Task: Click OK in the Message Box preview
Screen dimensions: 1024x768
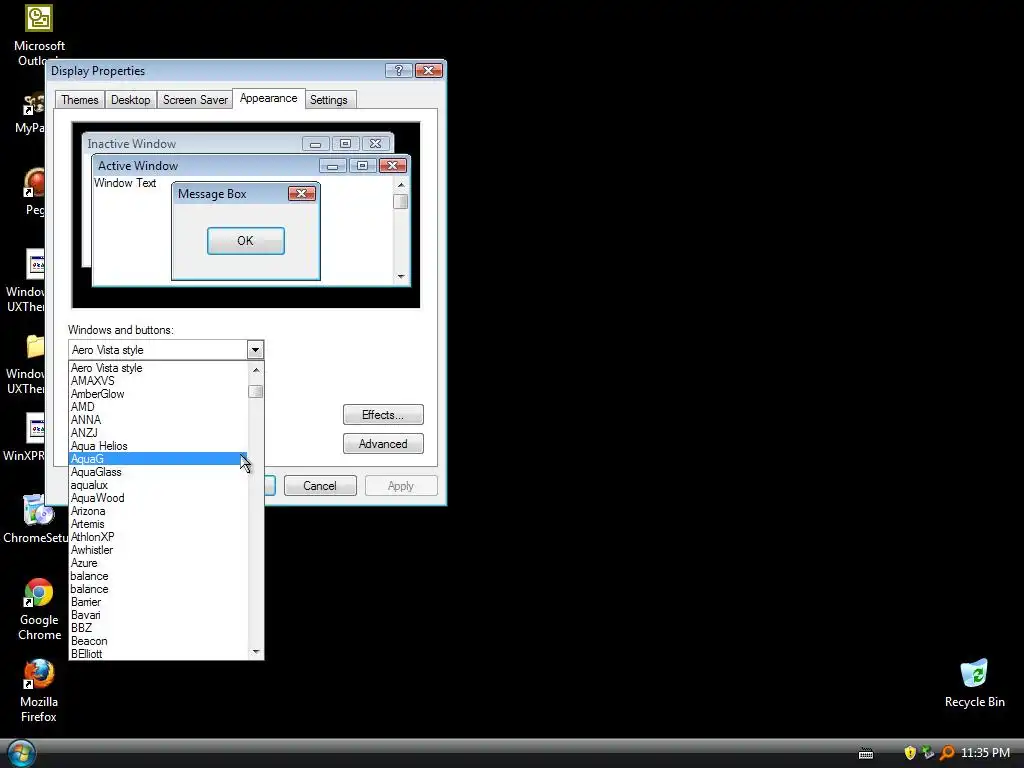Action: point(246,241)
